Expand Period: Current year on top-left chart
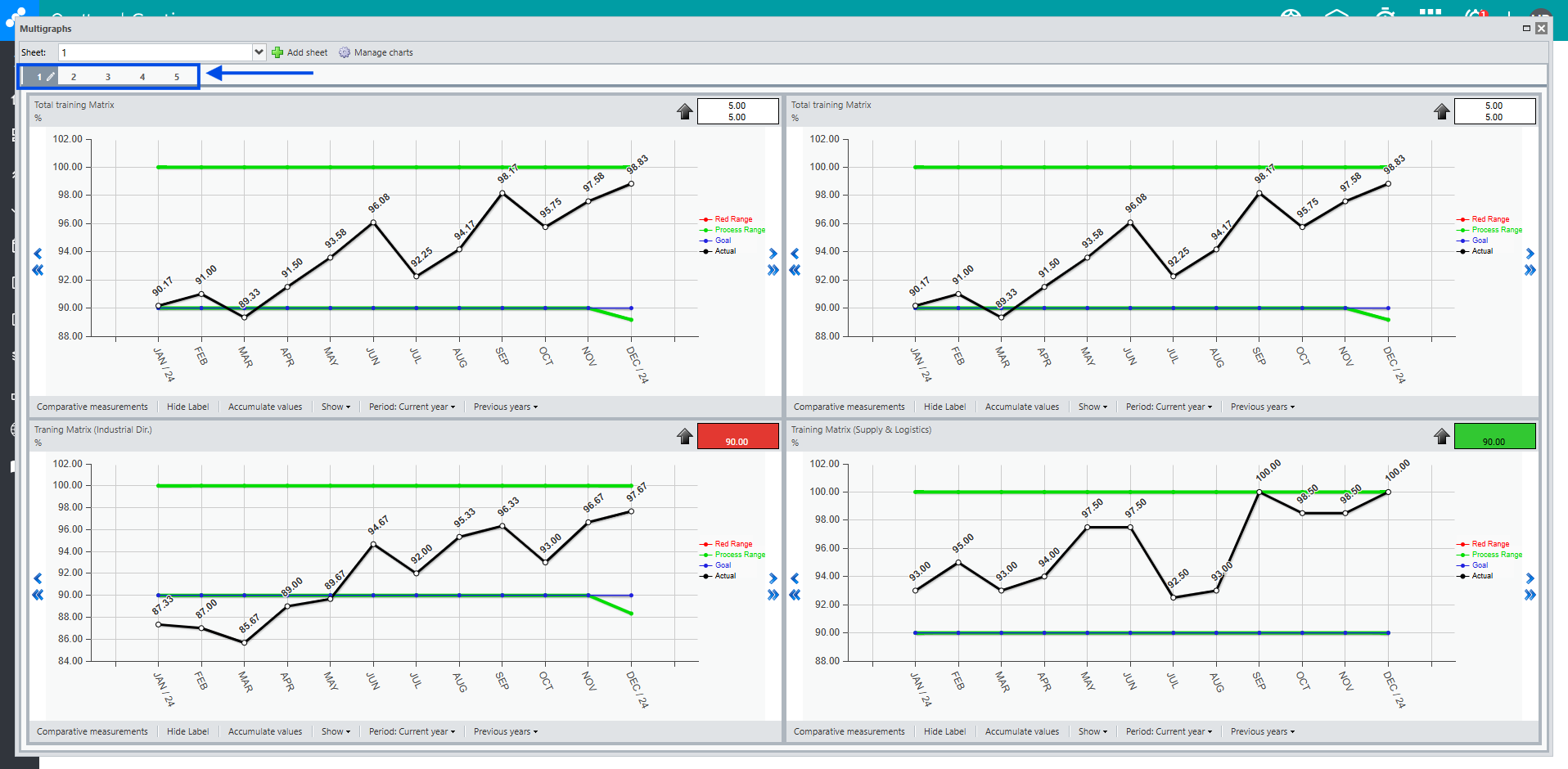This screenshot has height=769, width=1568. pos(412,407)
